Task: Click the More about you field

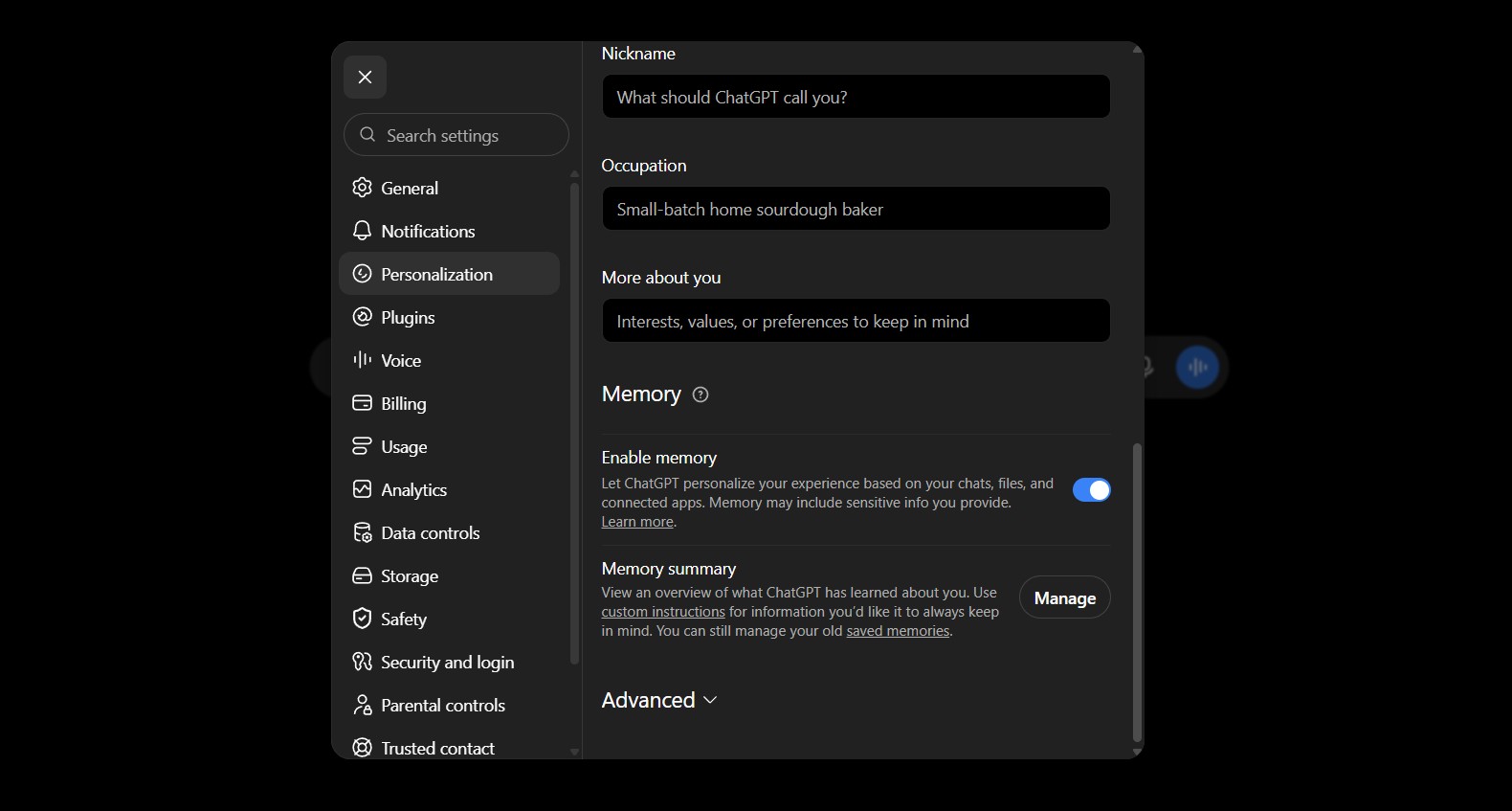Action: 856,321
